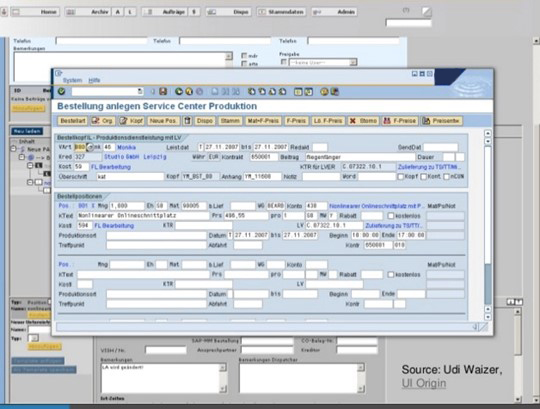Click the trash can delete icon
This screenshot has width=540, height=409.
(x=187, y=121)
